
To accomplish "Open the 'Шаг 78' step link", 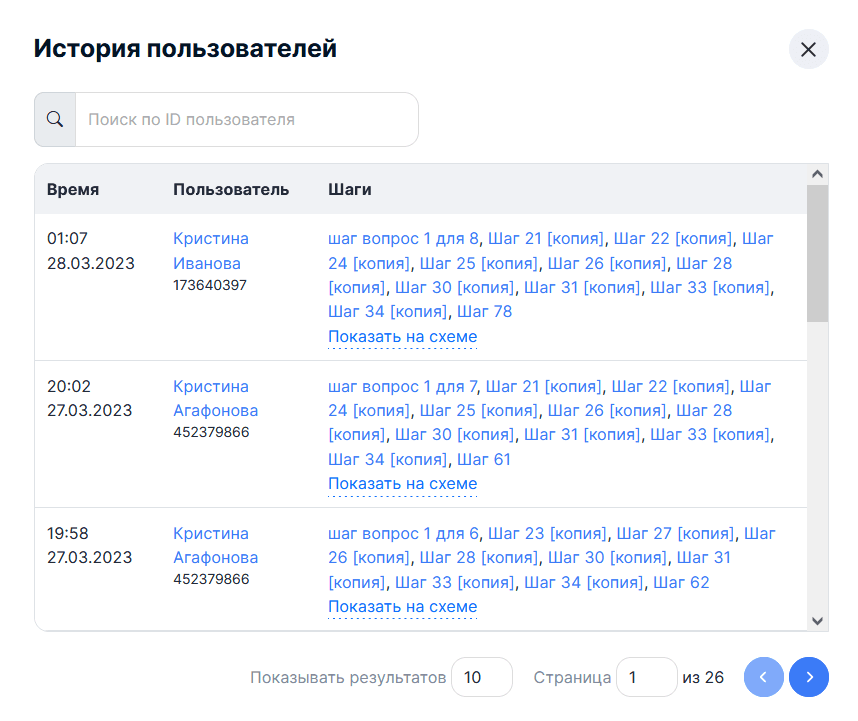I will point(485,312).
